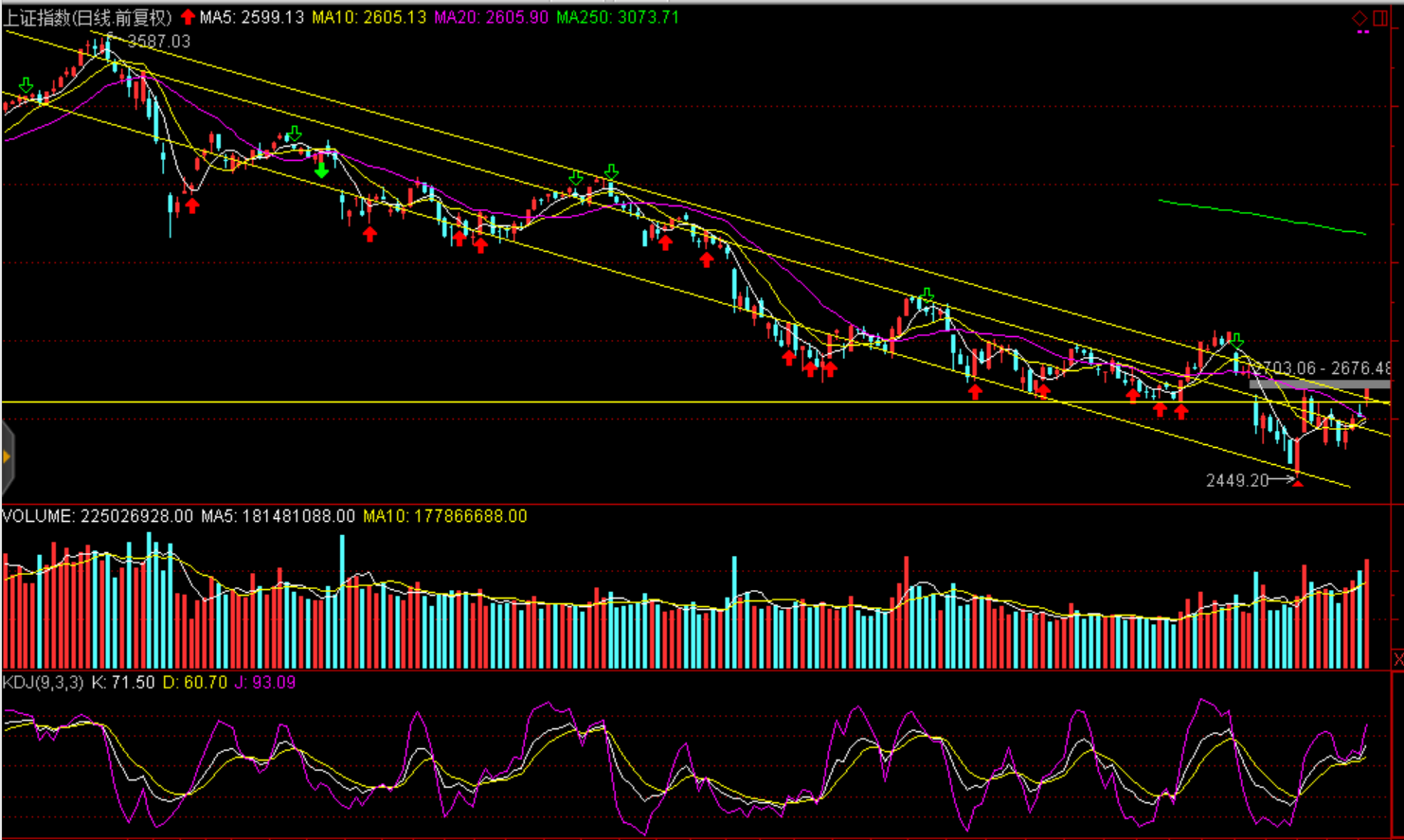Click the 3587.03 high price annotation
The height and width of the screenshot is (840, 1404).
158,42
